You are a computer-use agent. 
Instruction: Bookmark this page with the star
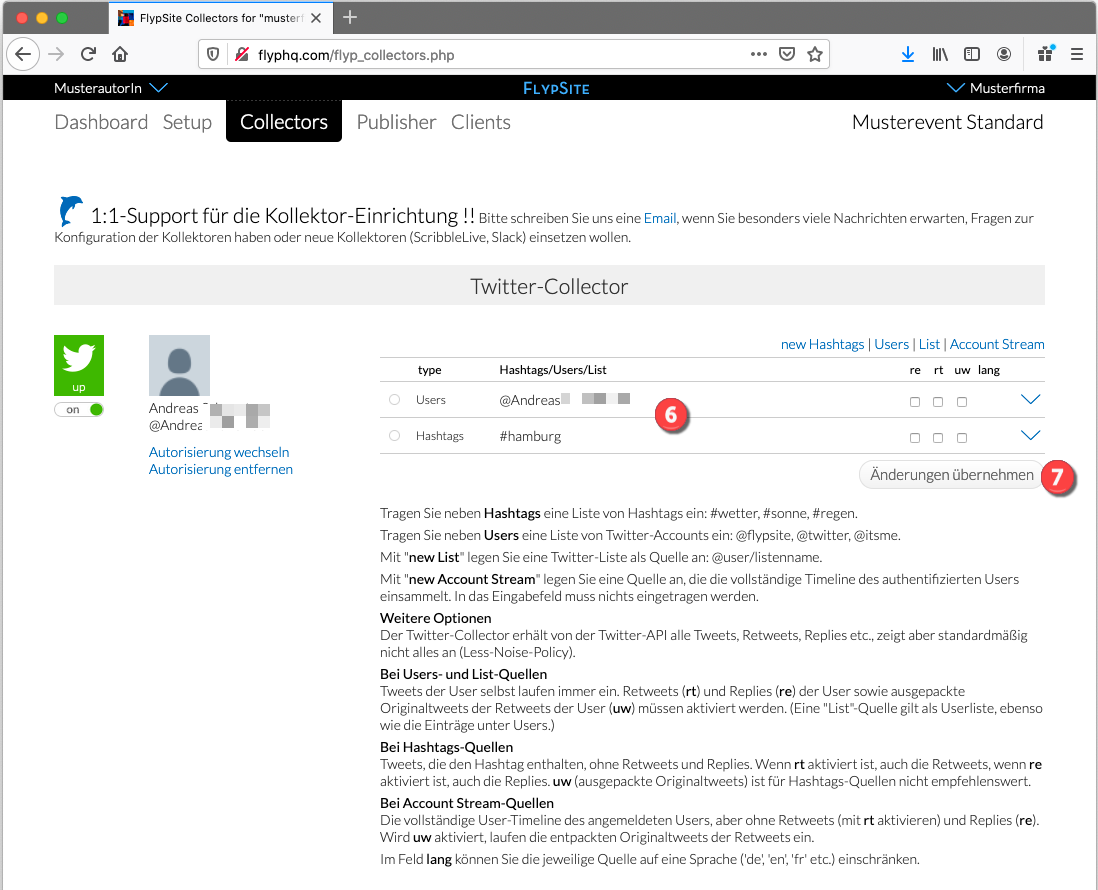tap(815, 54)
